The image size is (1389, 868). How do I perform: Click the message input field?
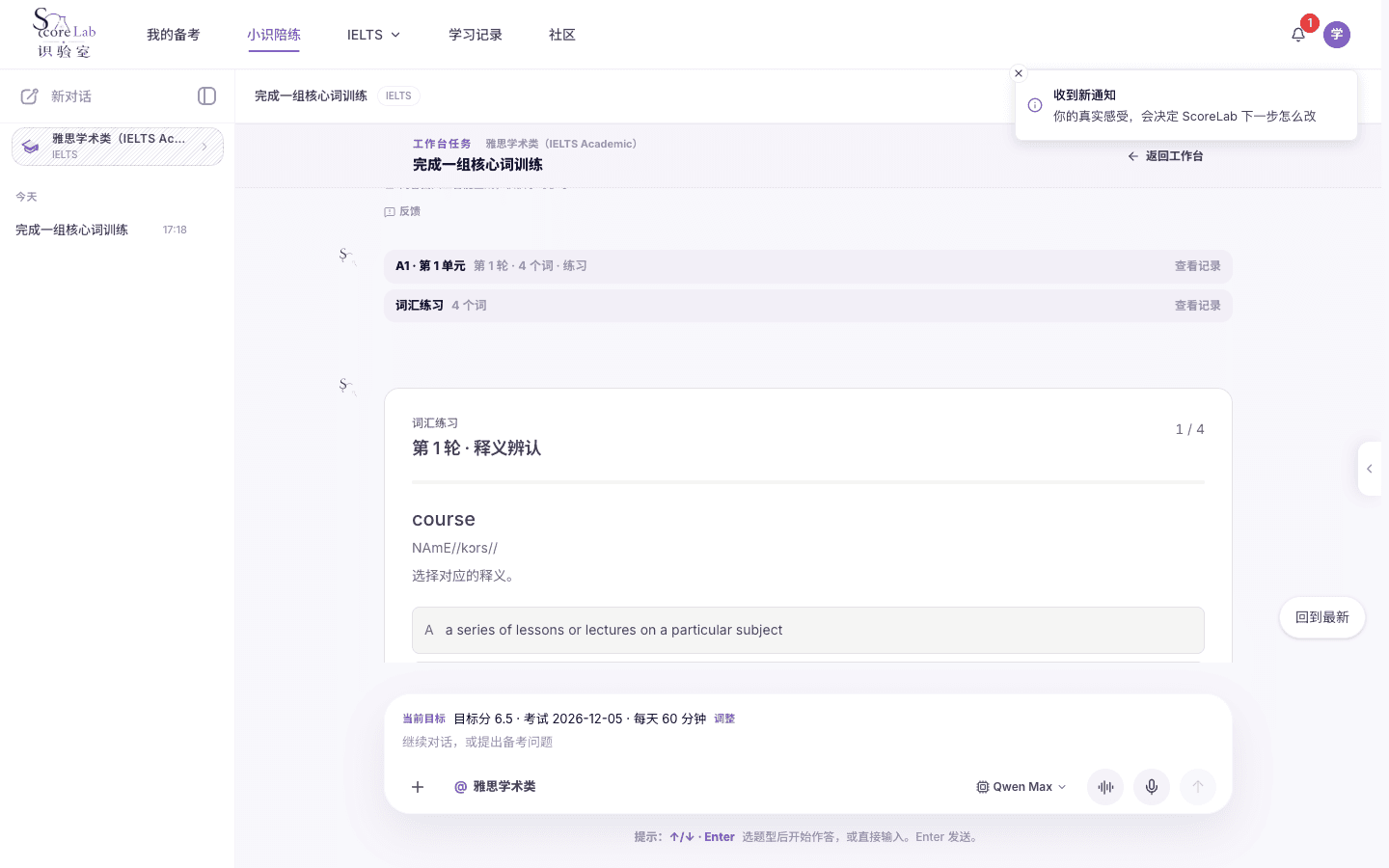[808, 743]
